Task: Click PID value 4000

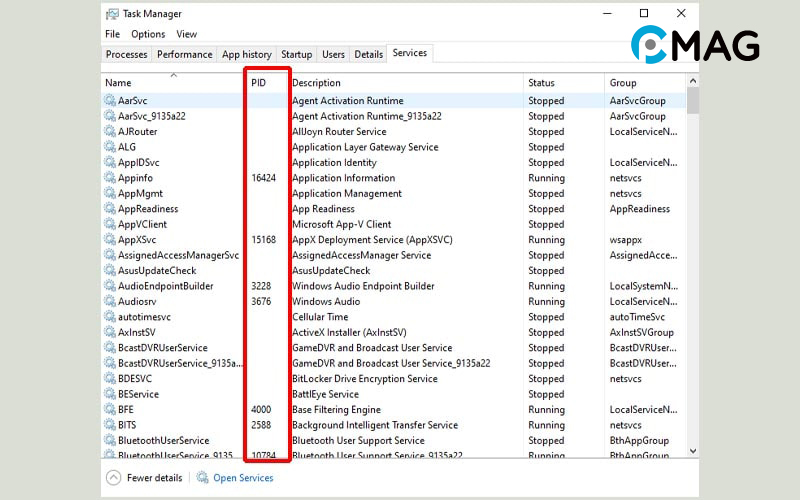Action: tap(261, 410)
